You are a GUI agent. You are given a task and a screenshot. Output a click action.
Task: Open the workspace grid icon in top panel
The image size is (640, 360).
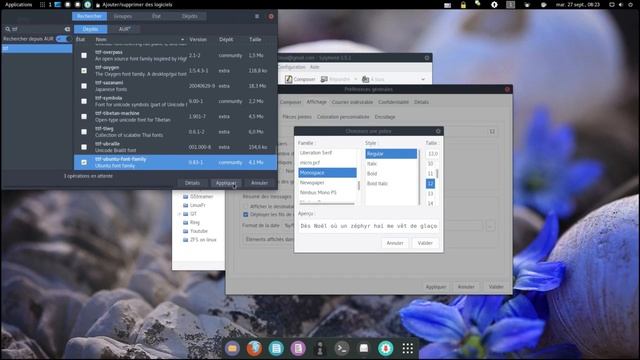(42, 5)
